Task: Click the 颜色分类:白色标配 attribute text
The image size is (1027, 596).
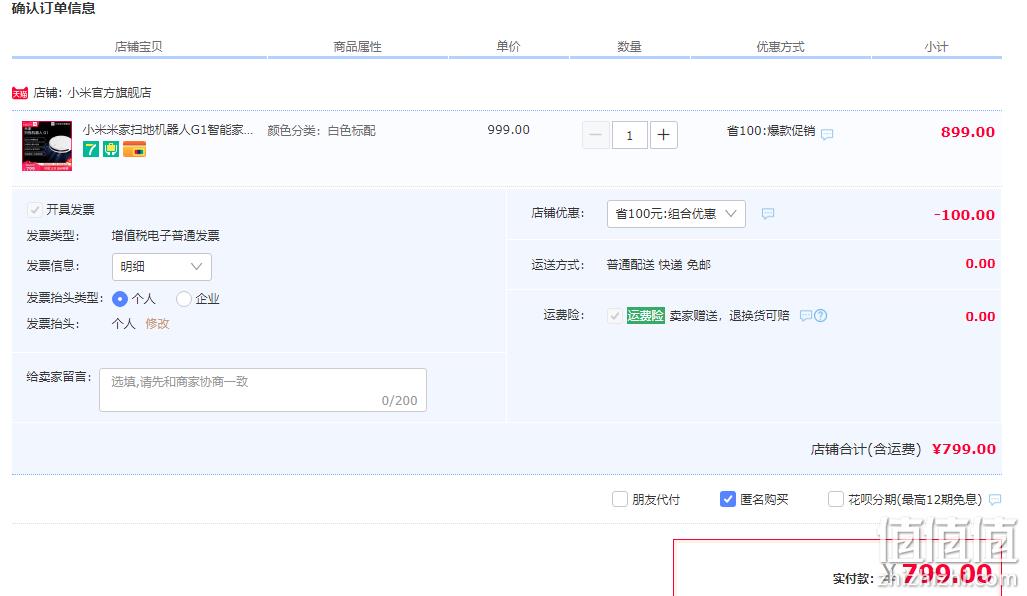Action: [x=322, y=130]
